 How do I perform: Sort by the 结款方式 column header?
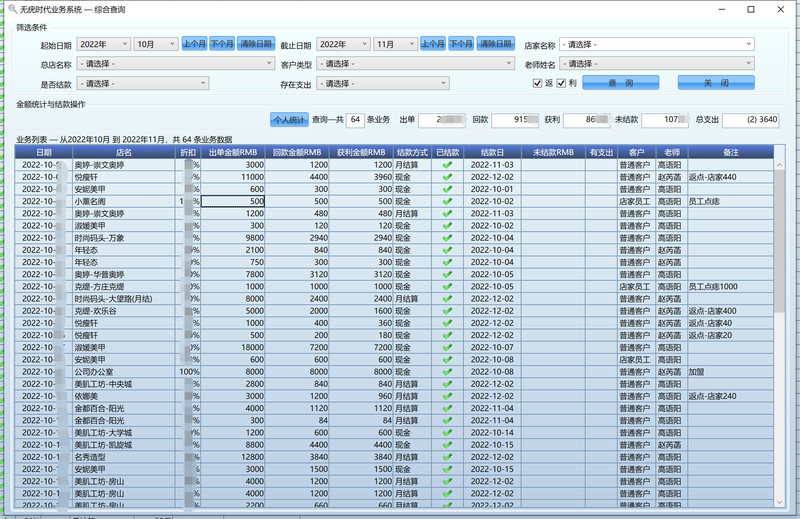[x=412, y=152]
